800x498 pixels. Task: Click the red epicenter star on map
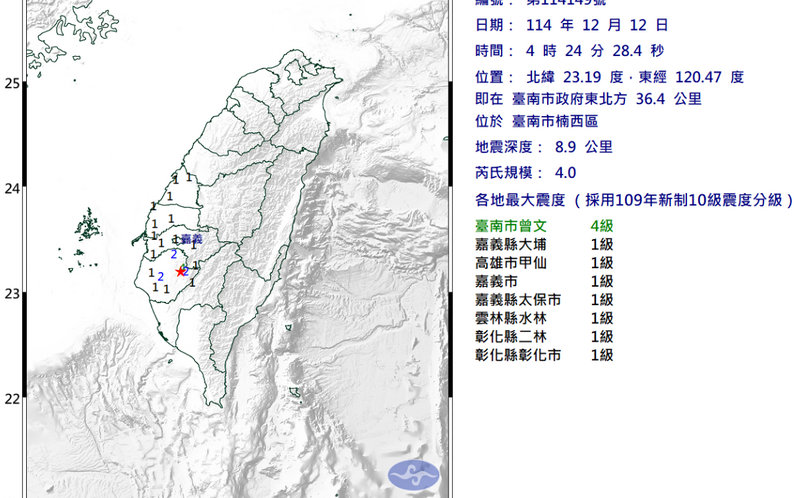click(180, 272)
